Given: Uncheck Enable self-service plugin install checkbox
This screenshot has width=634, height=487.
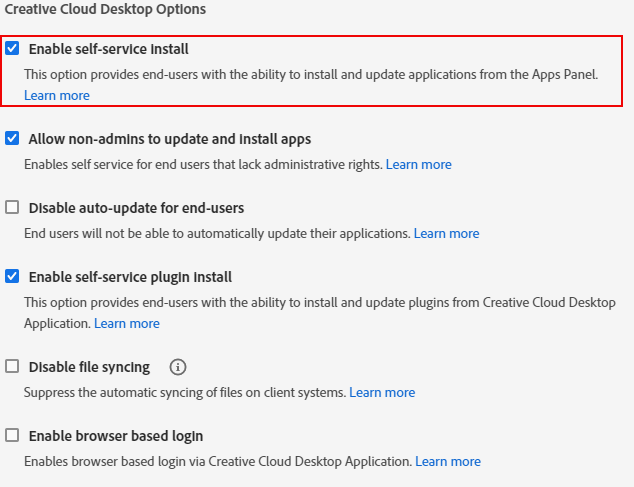Looking at the screenshot, I should coord(12,277).
